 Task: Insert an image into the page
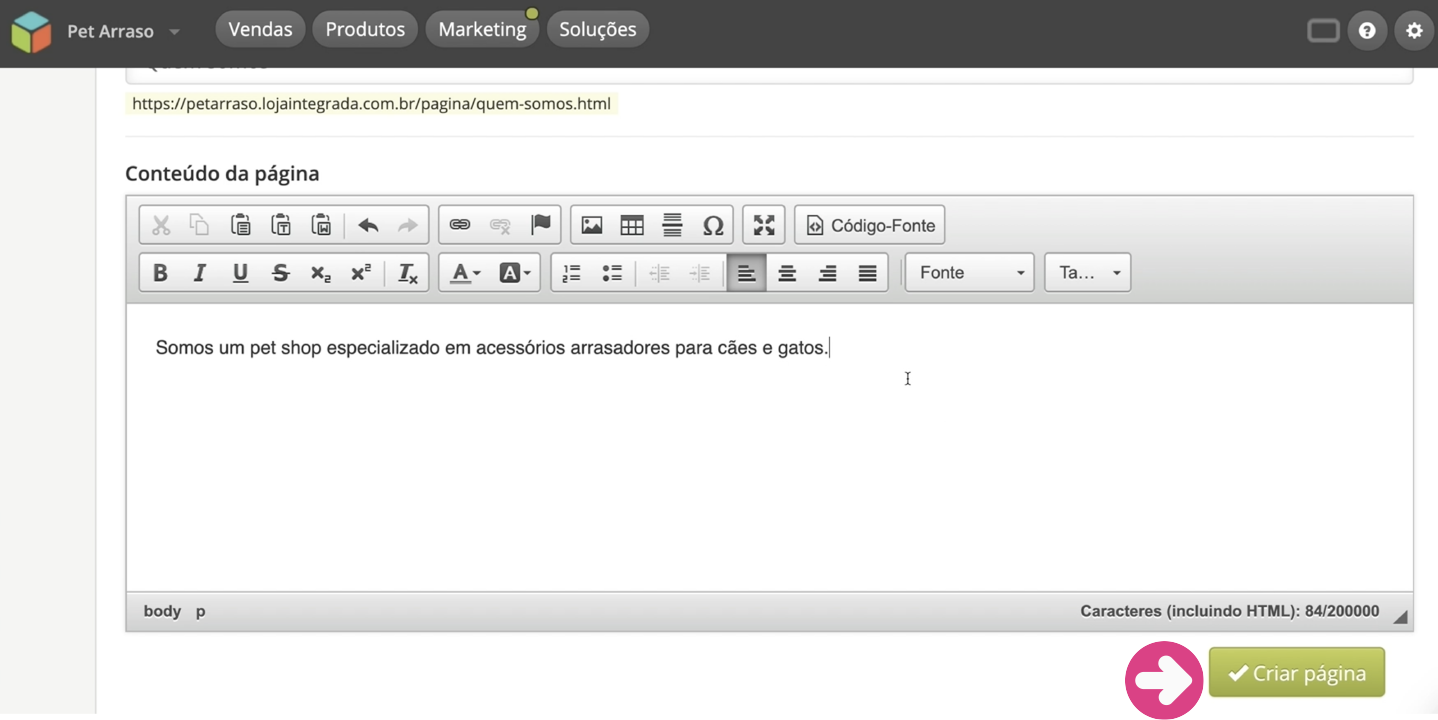point(592,225)
